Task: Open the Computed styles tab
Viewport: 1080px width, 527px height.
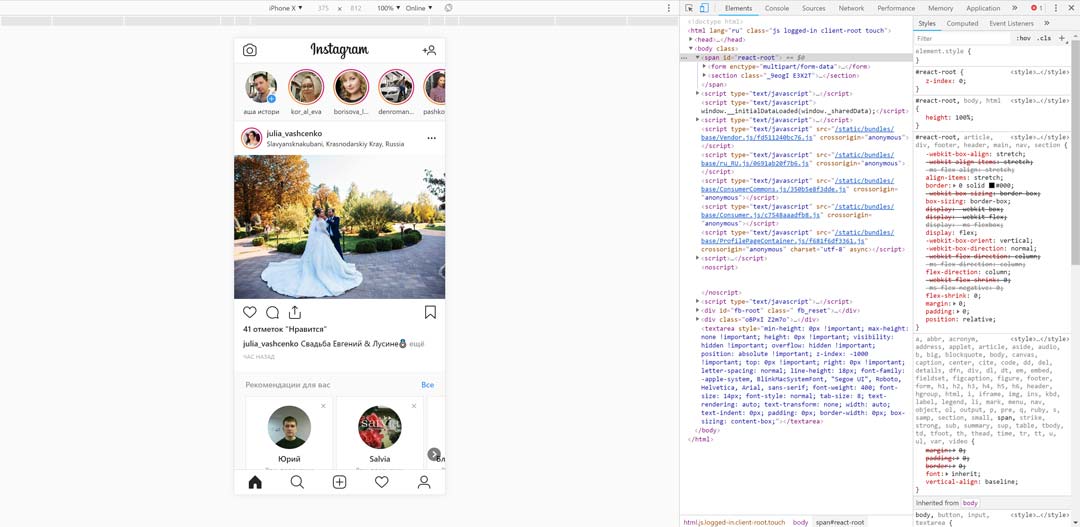Action: pos(962,23)
